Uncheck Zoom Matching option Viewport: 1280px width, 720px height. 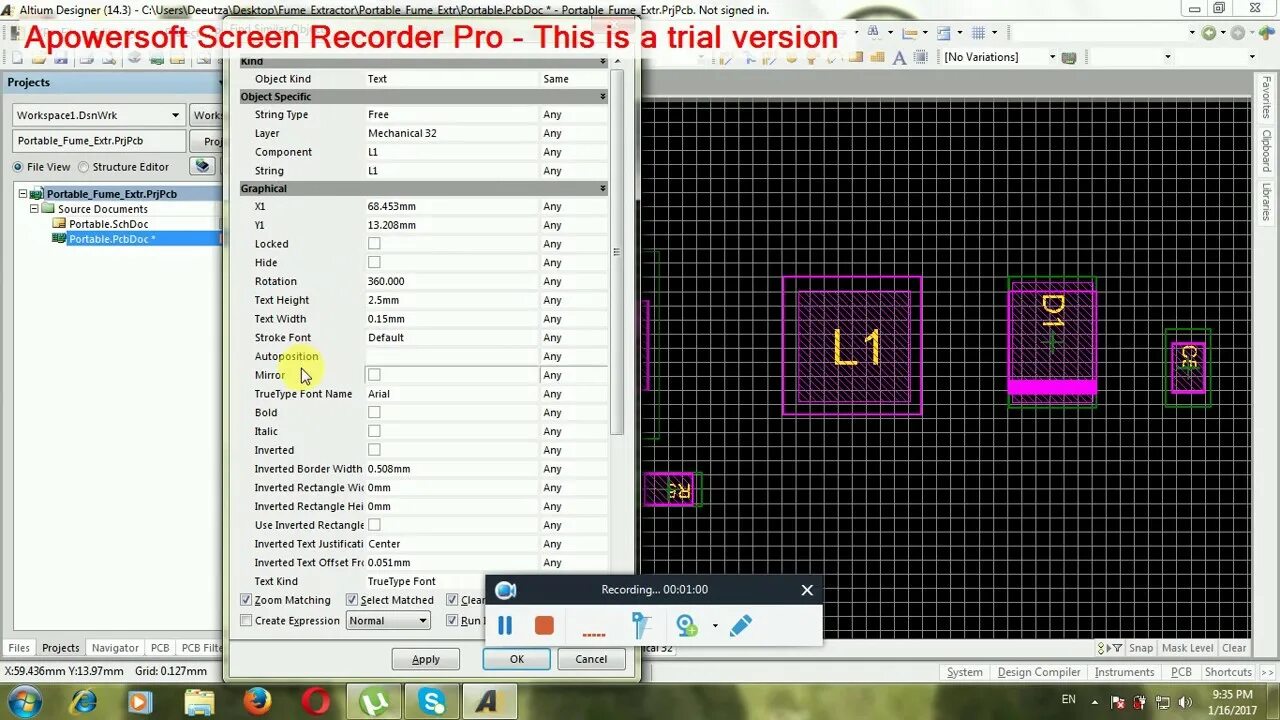[x=246, y=600]
